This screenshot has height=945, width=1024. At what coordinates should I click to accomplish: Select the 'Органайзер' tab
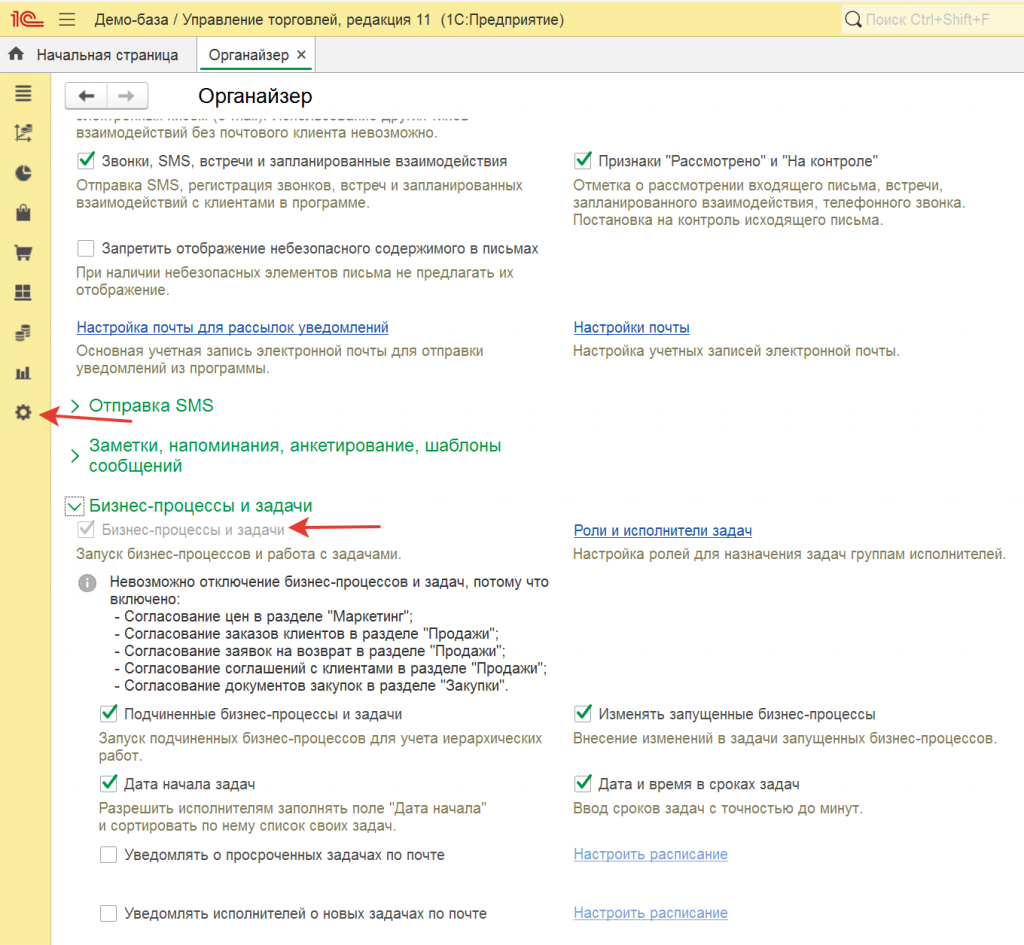[249, 55]
